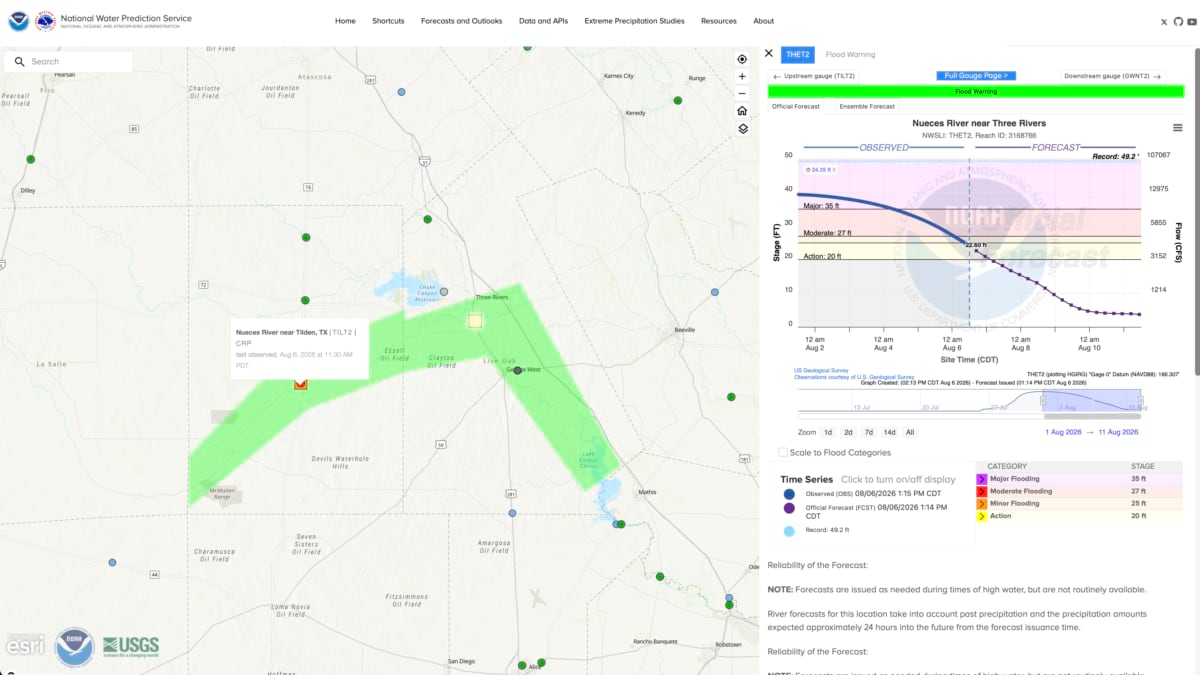Screen dimensions: 1200x675
Task: Set chart zoom to 2d
Action: (x=848, y=432)
